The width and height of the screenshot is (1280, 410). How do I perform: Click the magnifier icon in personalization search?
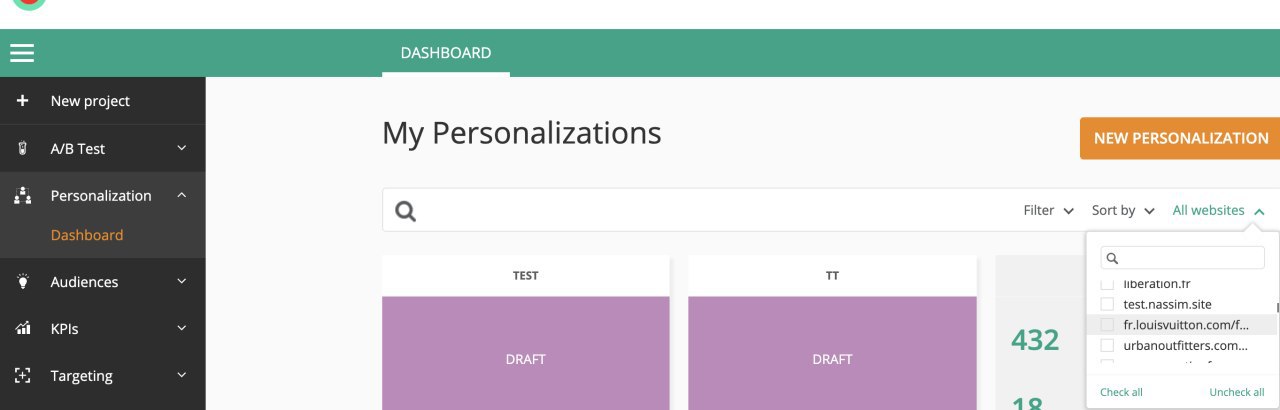(x=405, y=211)
